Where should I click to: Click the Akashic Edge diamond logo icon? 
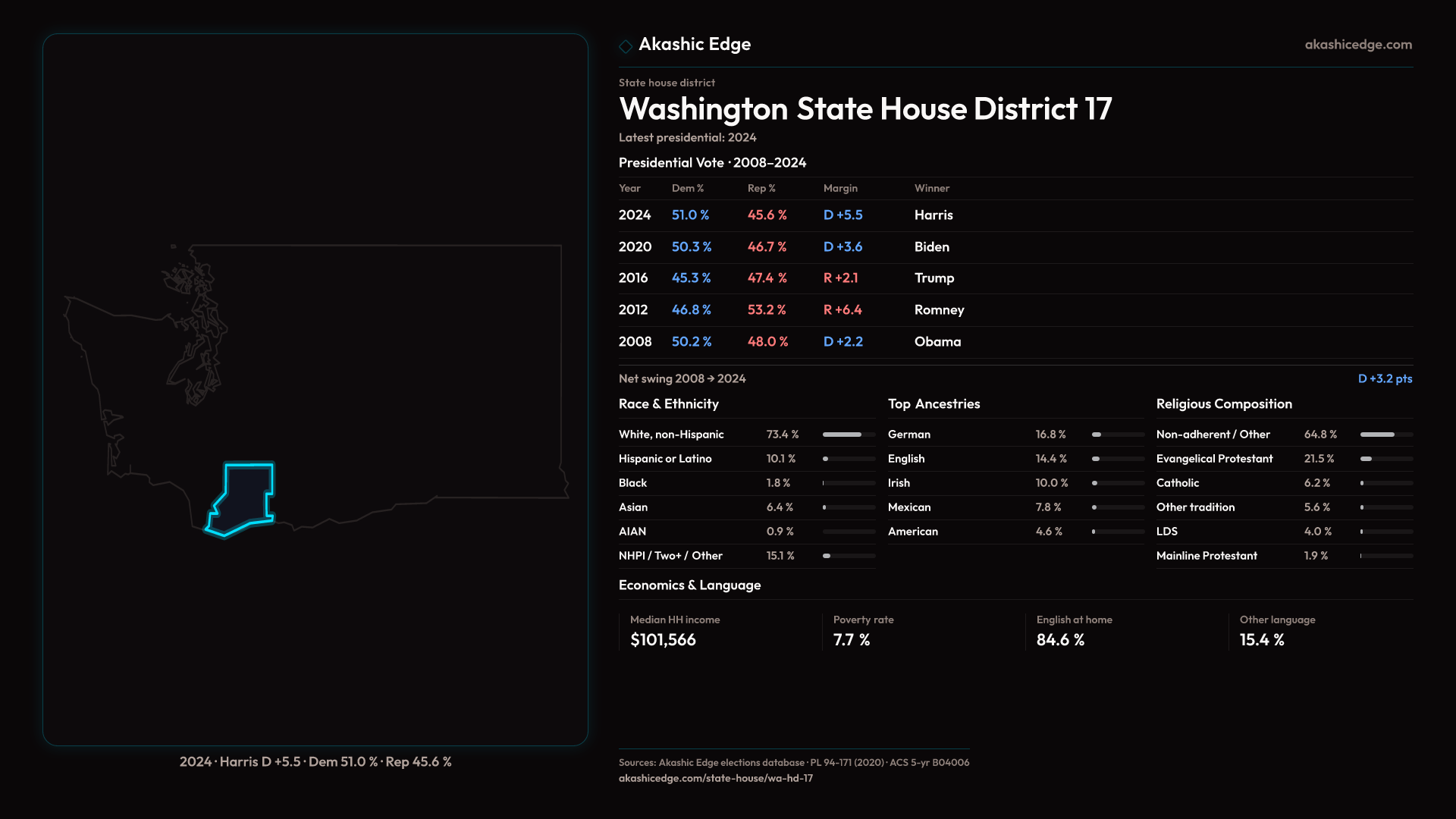(626, 46)
